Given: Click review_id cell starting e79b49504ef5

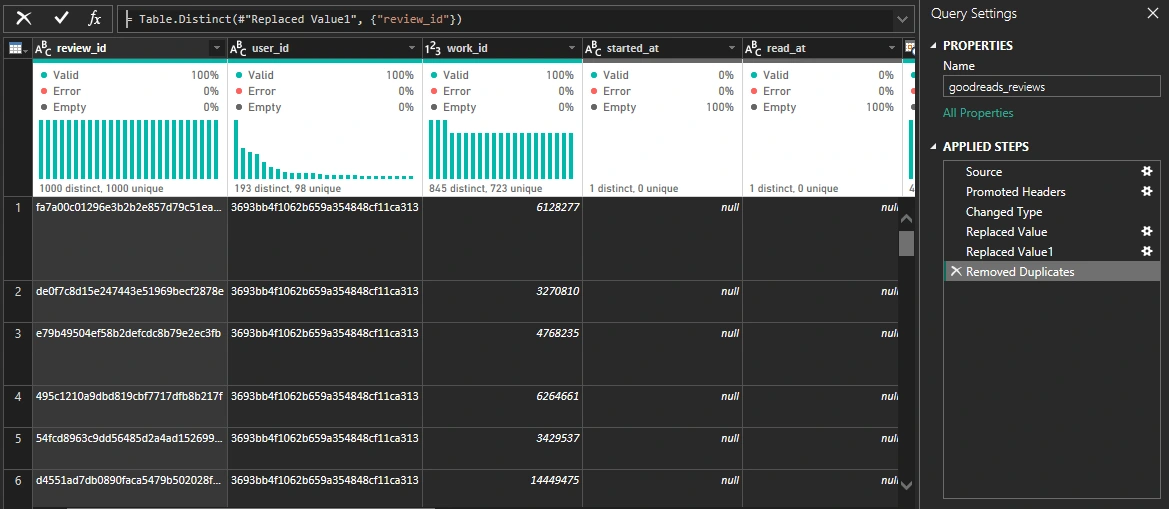Looking at the screenshot, I should click(130, 354).
